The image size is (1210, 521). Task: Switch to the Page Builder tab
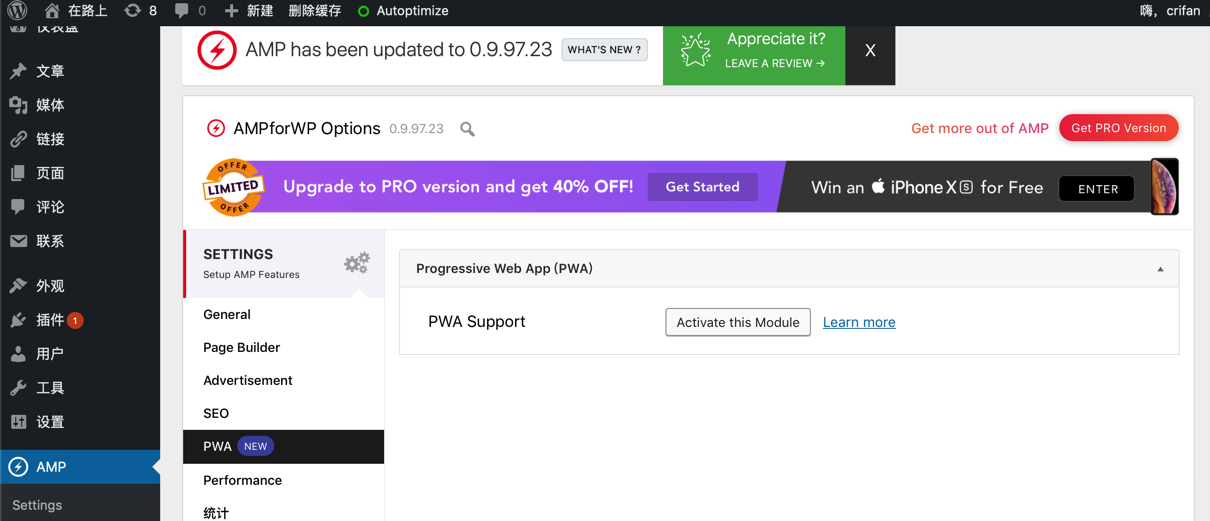point(241,347)
